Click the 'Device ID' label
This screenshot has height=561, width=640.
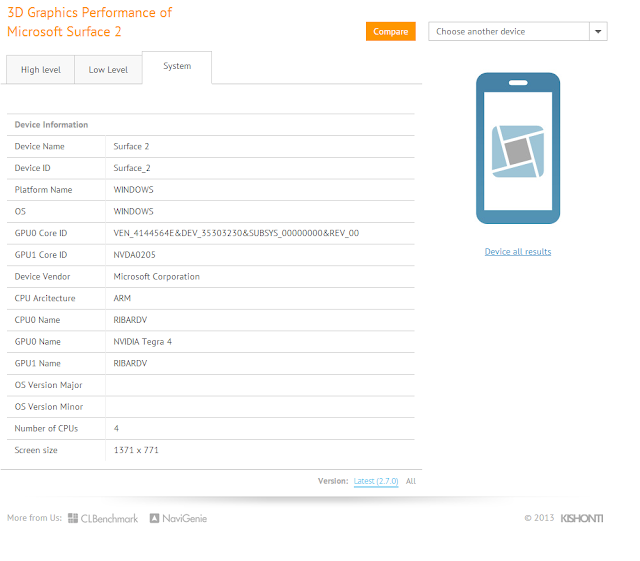point(32,168)
